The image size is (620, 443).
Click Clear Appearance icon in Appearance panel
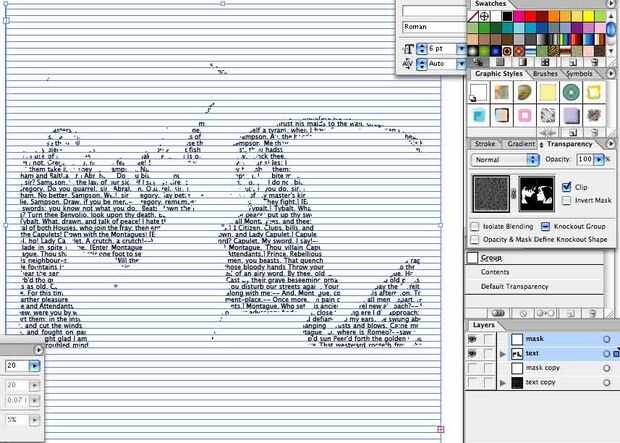[x=523, y=313]
